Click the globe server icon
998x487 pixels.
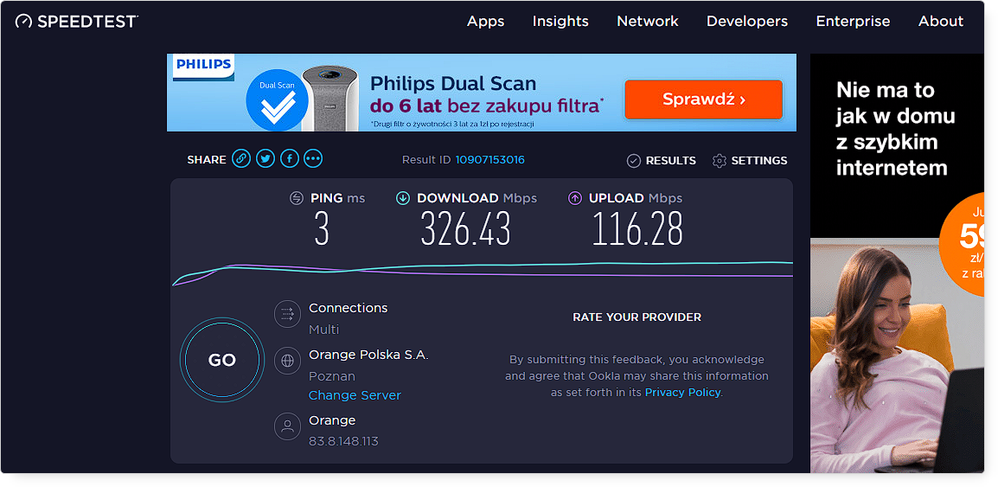pos(287,360)
